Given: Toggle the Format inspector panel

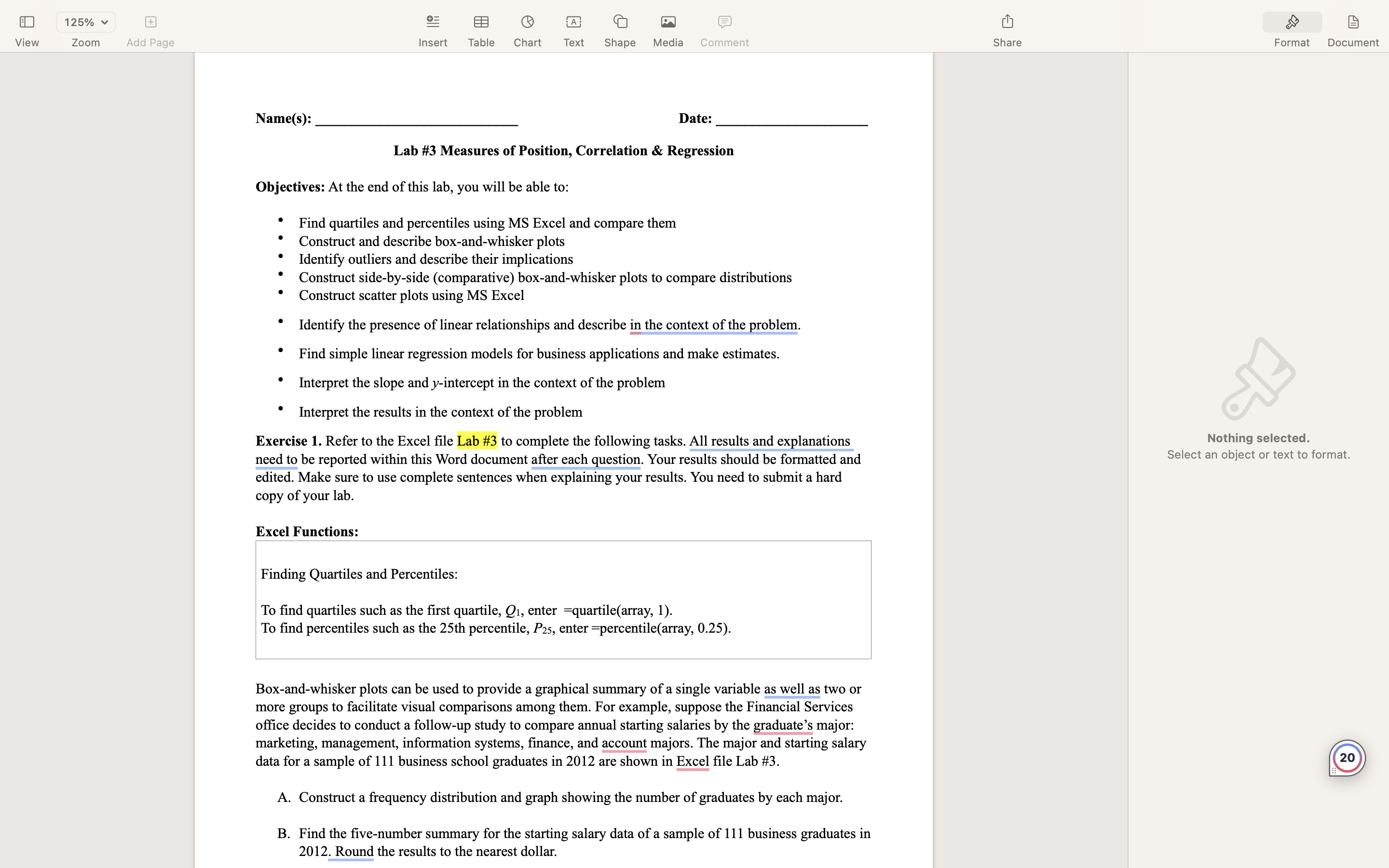Looking at the screenshot, I should click(1292, 22).
